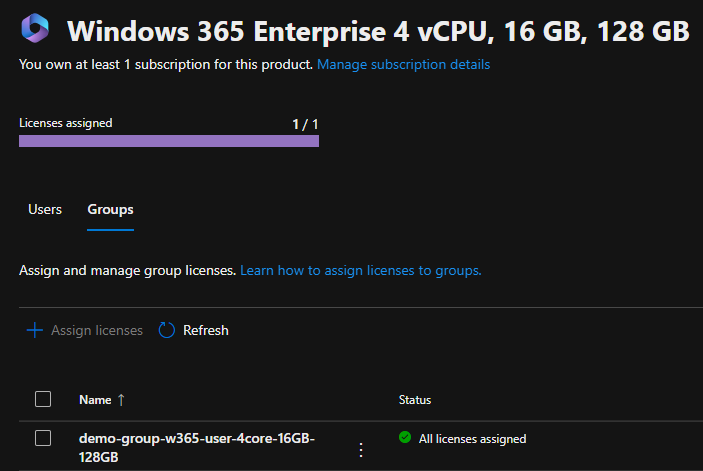Click the 1 / 1 license count
Image resolution: width=703 pixels, height=471 pixels.
304,124
